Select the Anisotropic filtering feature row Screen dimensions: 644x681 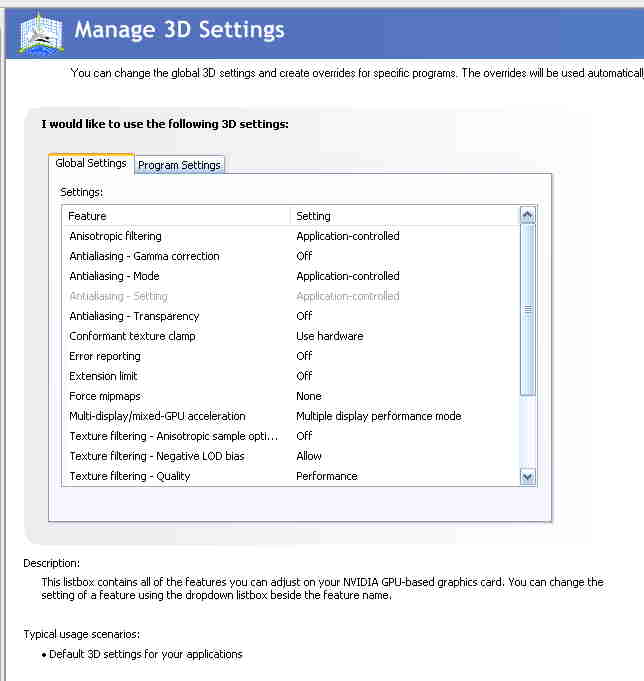[115, 236]
